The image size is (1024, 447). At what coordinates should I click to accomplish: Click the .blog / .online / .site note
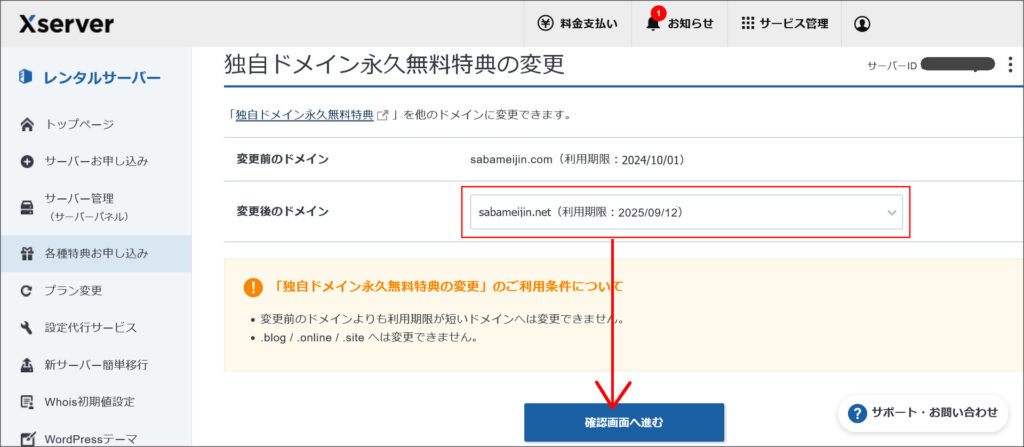(369, 339)
